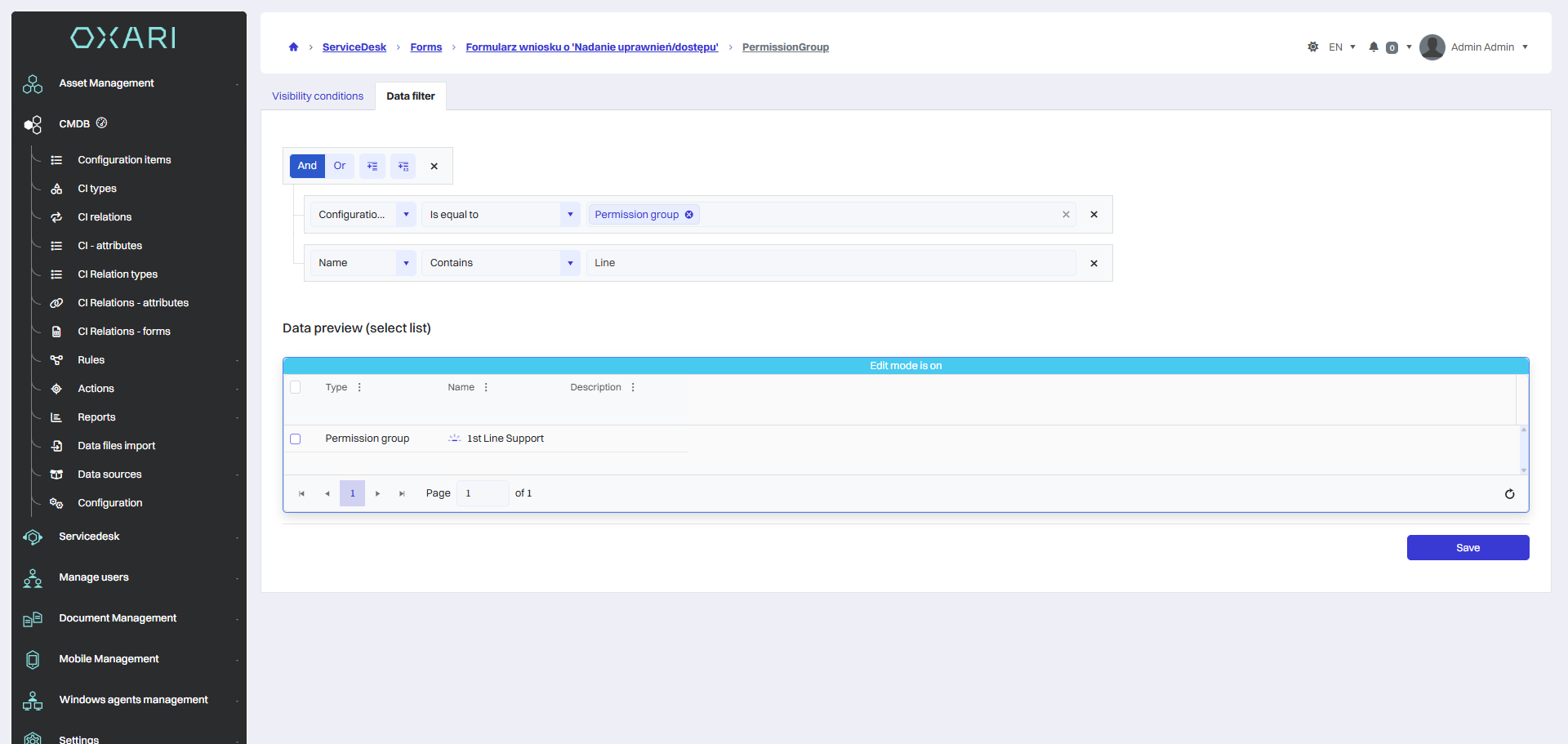This screenshot has width=1568, height=744.
Task: Delete the Name Contains Line condition
Action: coord(1094,264)
